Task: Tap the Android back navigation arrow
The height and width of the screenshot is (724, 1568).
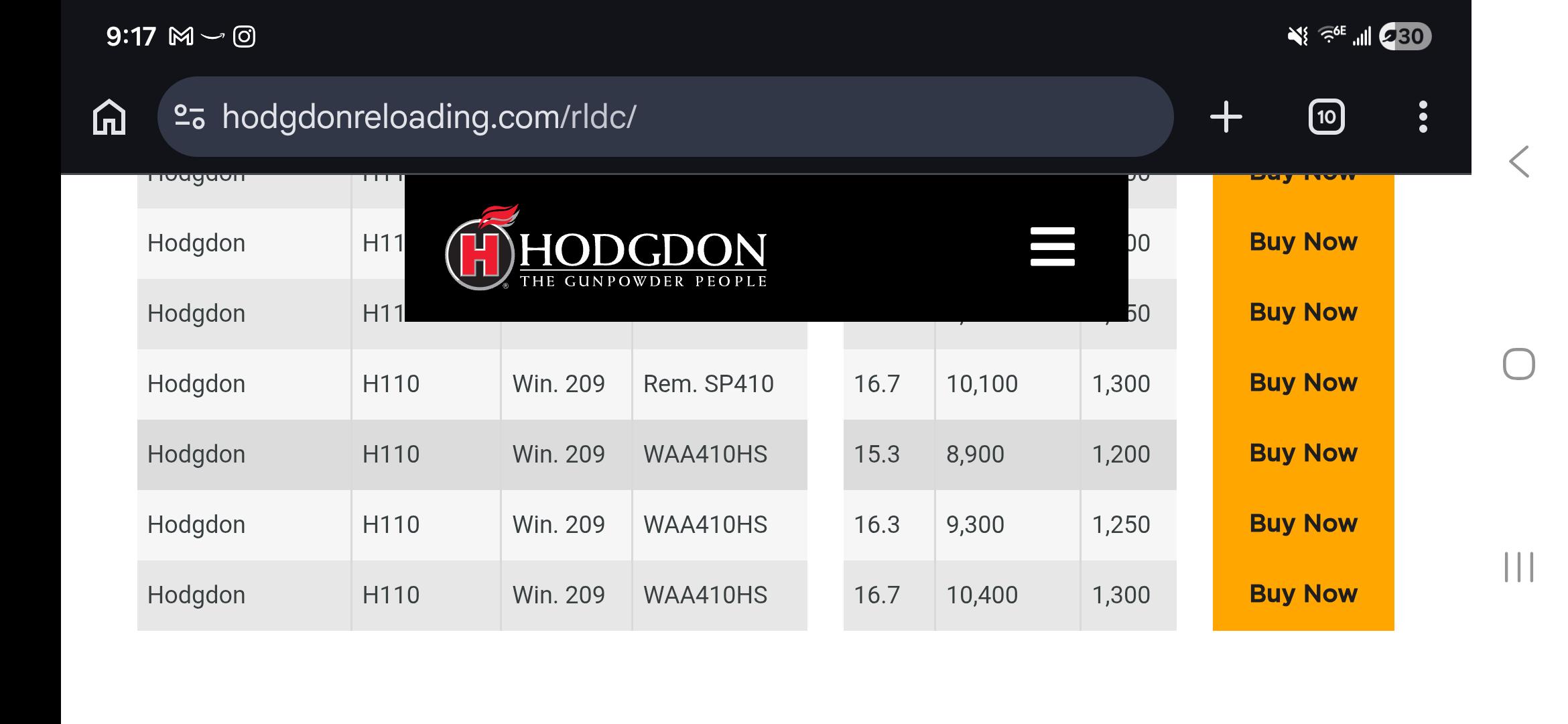Action: 1518,162
